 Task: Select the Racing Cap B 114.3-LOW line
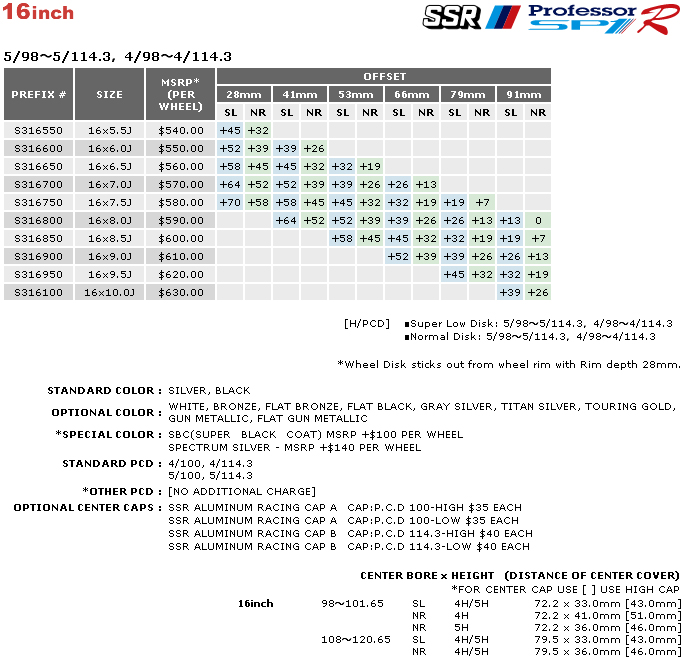tap(349, 546)
